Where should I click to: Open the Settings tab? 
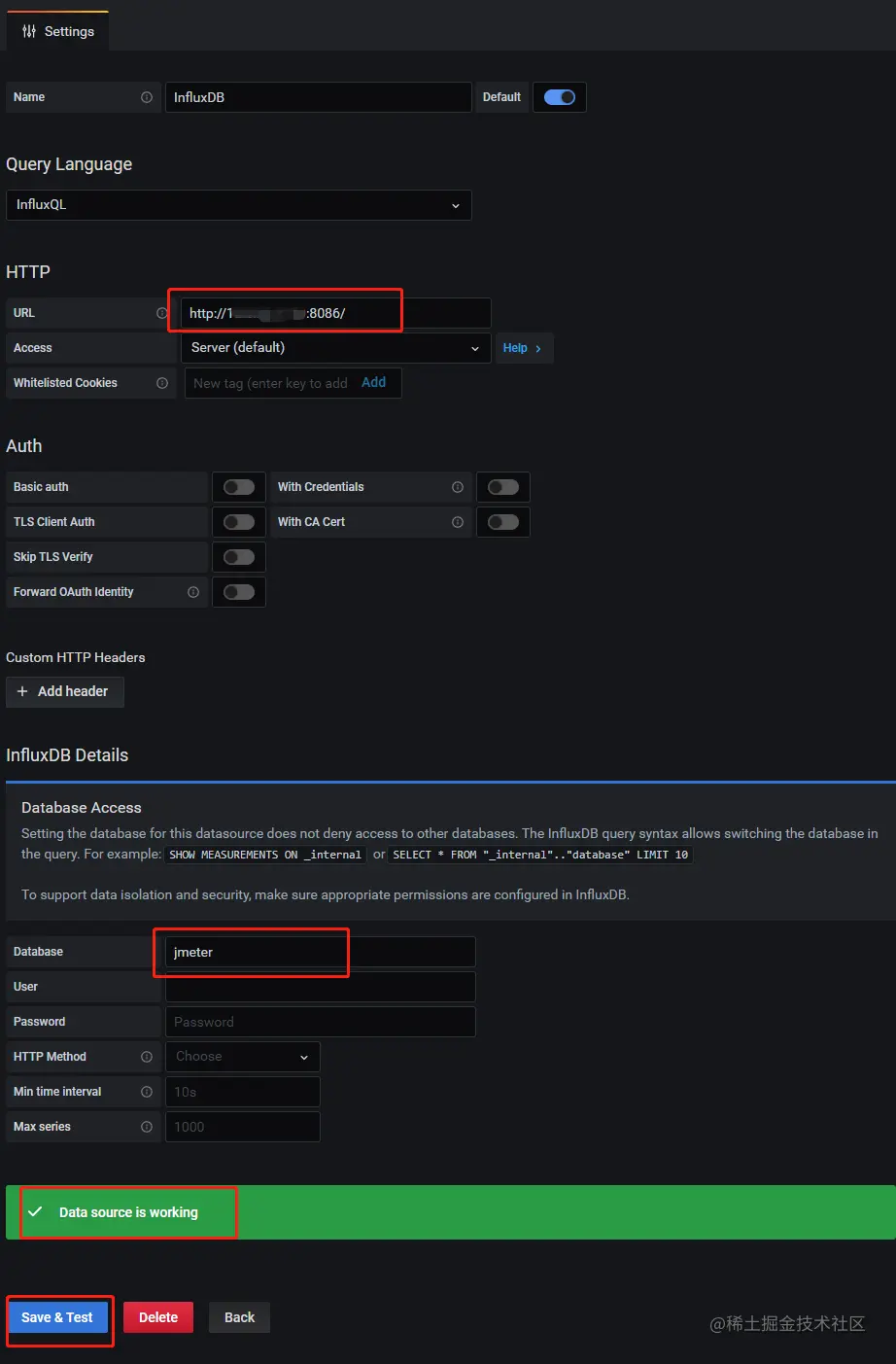(58, 31)
